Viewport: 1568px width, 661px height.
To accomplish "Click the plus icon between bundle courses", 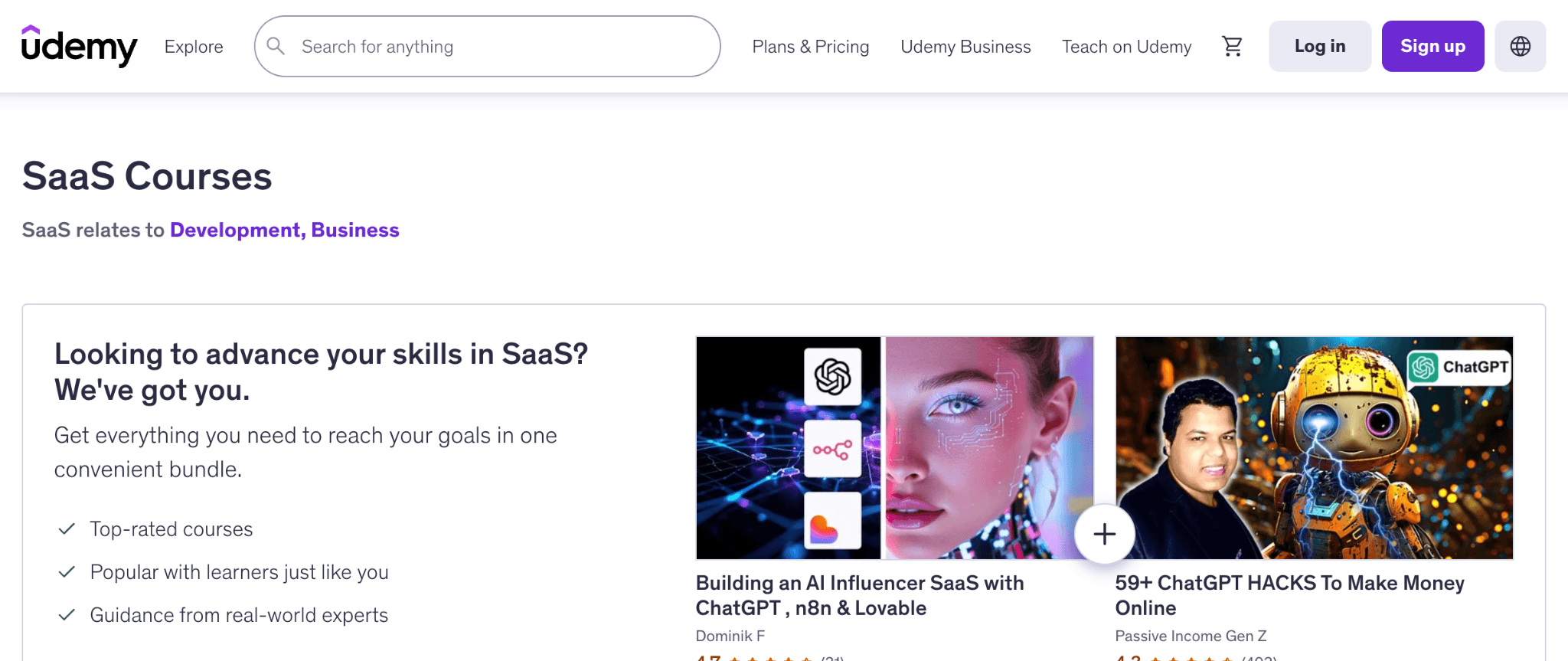I will (1104, 534).
